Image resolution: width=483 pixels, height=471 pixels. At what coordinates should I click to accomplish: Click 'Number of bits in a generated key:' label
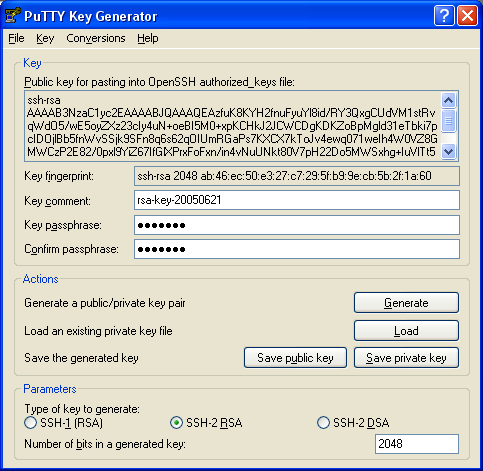pos(105,444)
